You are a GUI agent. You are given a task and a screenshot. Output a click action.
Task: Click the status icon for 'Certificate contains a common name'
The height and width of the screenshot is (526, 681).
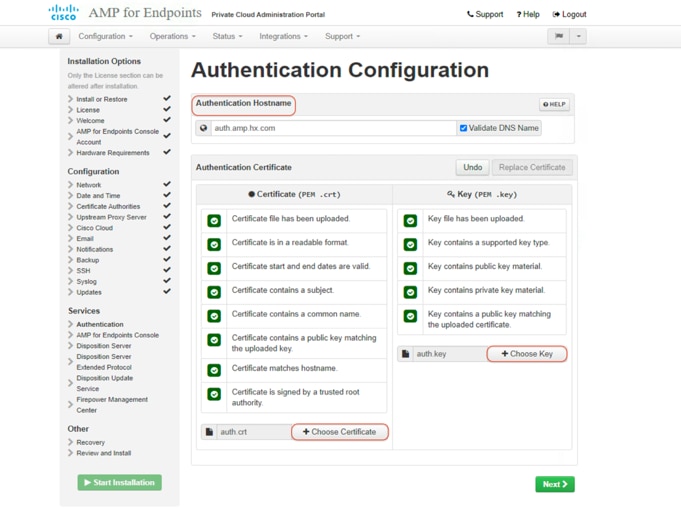tap(214, 316)
